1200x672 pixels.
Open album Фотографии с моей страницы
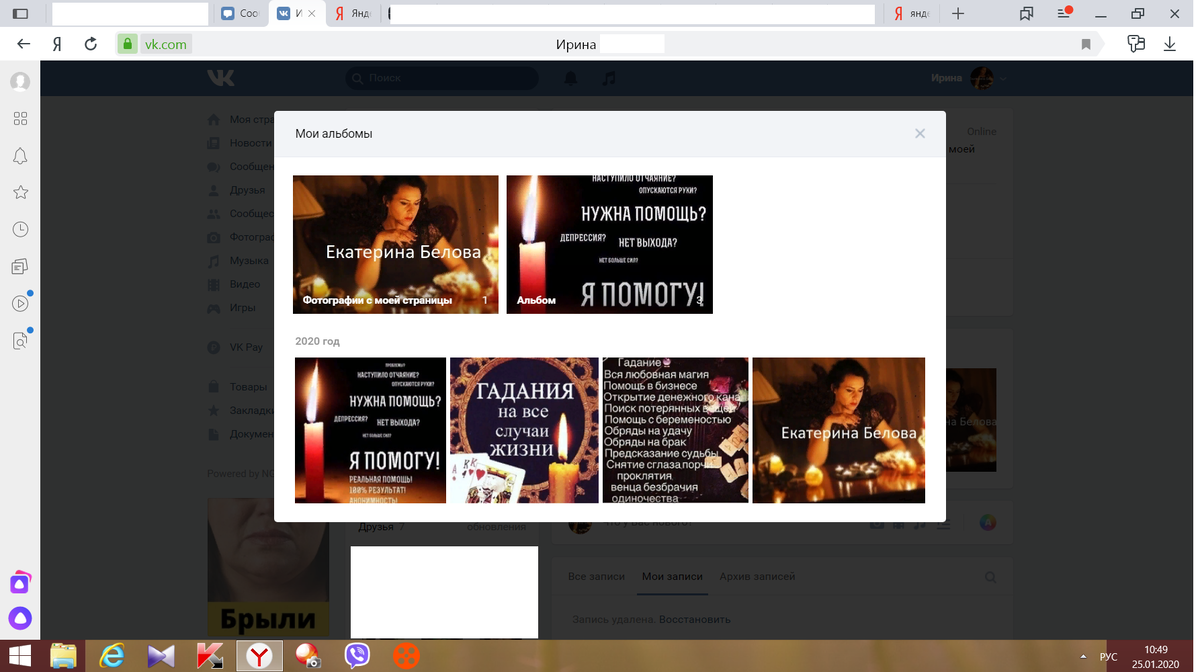396,244
